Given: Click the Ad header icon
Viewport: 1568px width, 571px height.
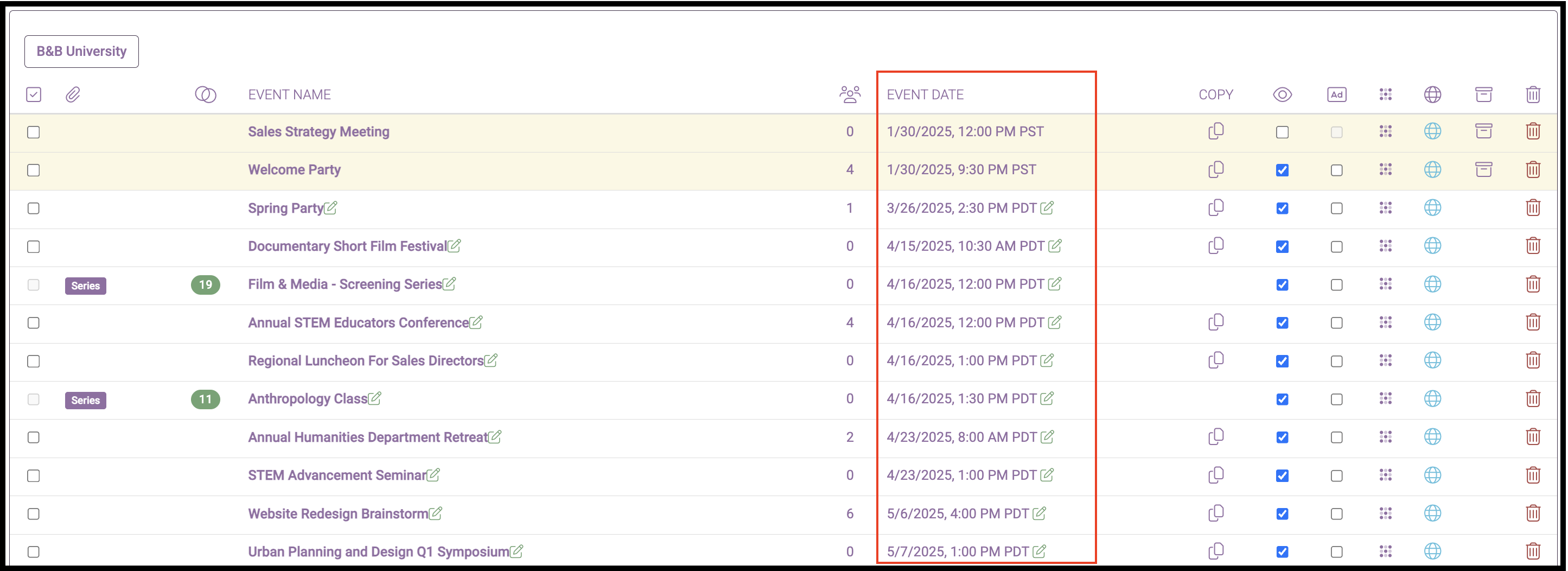Looking at the screenshot, I should [x=1337, y=94].
